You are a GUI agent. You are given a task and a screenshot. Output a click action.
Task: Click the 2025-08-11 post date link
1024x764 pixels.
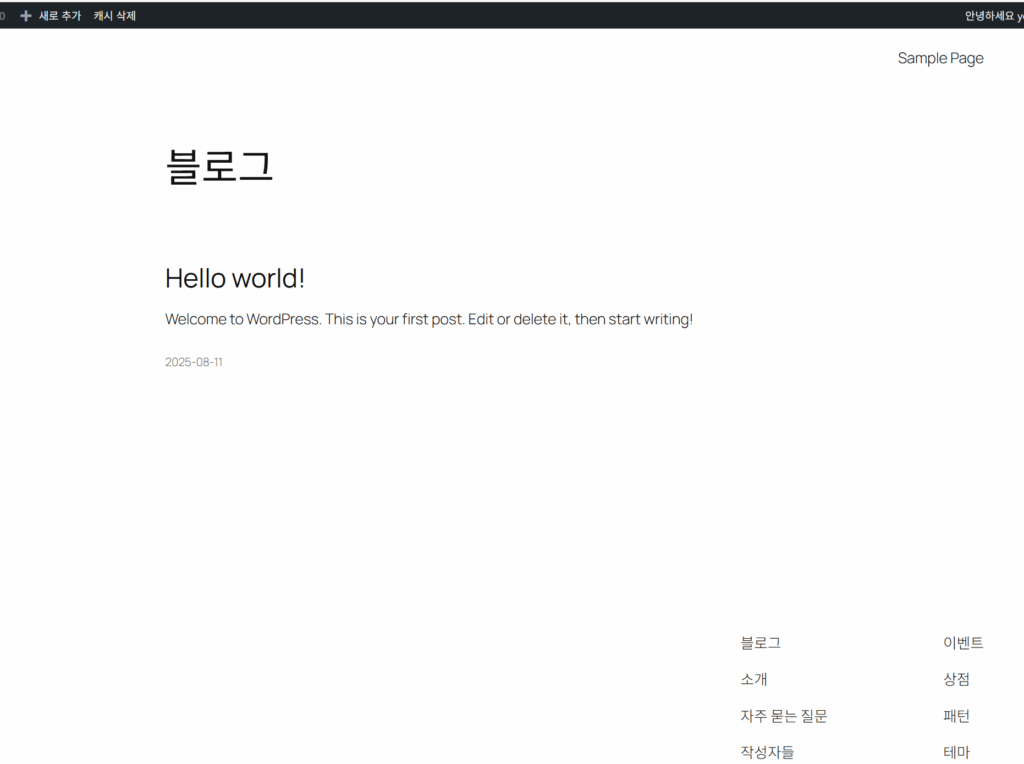point(193,362)
